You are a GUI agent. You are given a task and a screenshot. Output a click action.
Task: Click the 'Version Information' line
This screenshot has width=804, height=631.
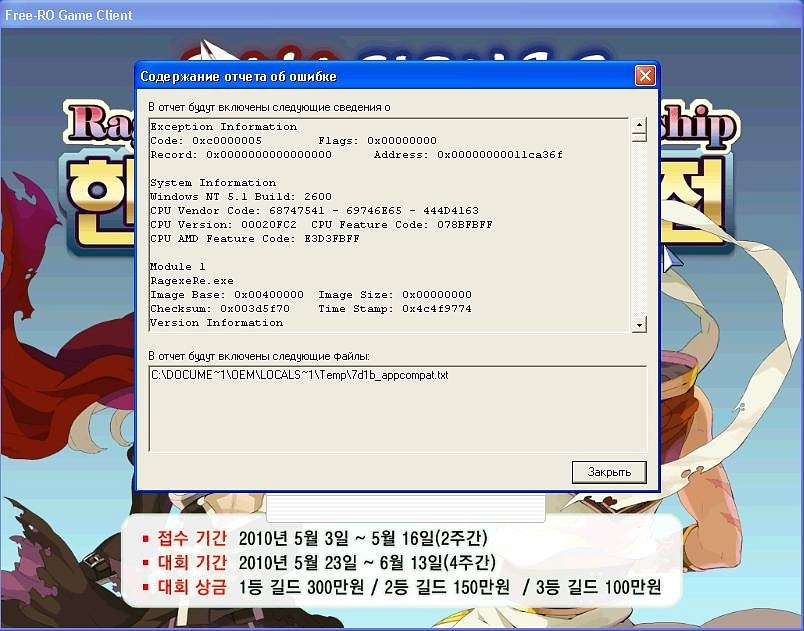point(216,323)
